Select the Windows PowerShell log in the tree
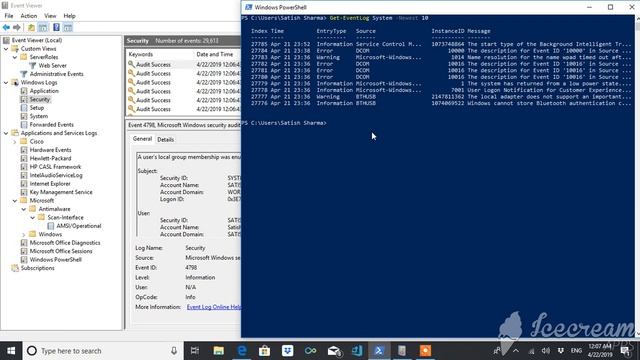 pos(56,260)
